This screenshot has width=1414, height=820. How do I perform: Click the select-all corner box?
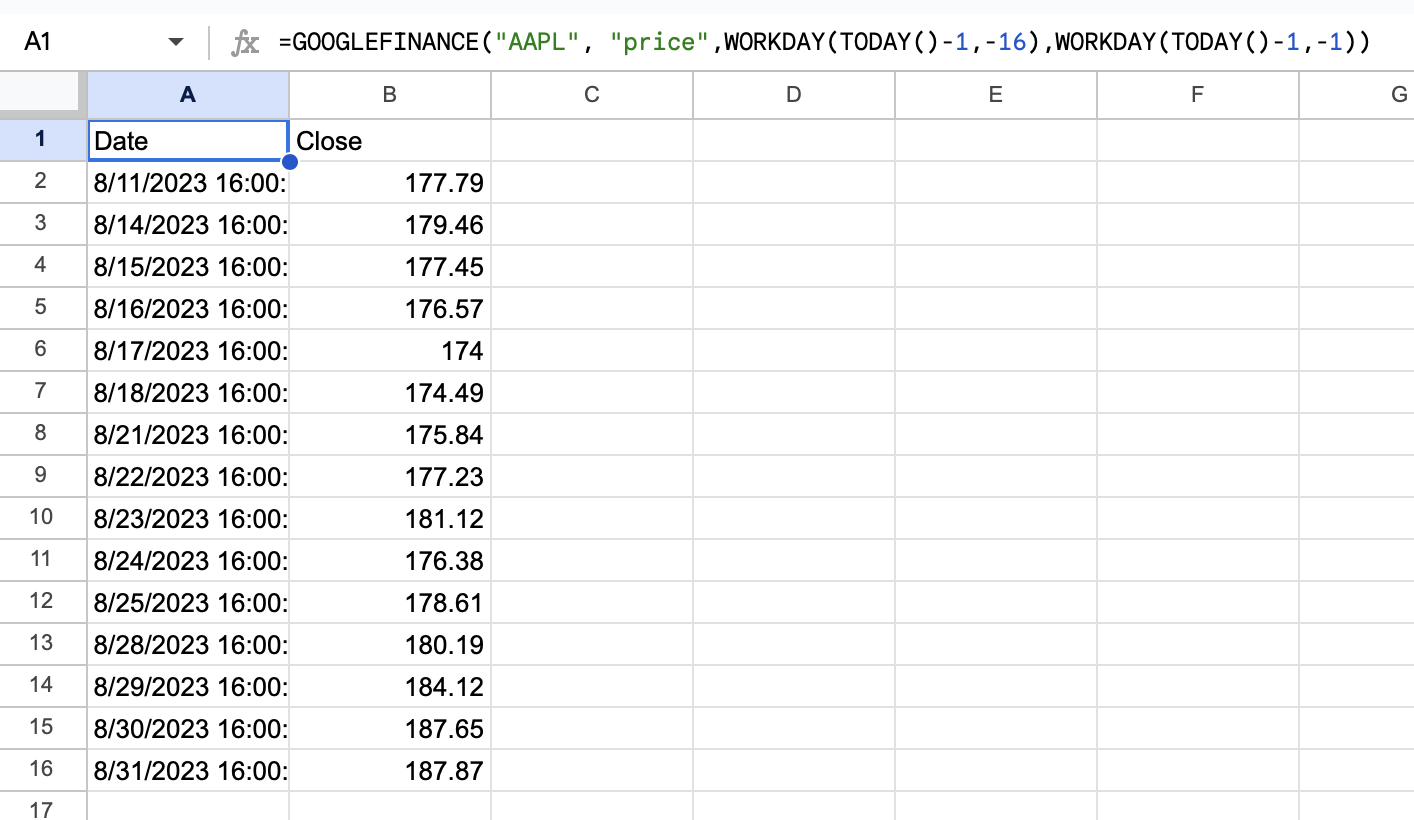point(43,97)
